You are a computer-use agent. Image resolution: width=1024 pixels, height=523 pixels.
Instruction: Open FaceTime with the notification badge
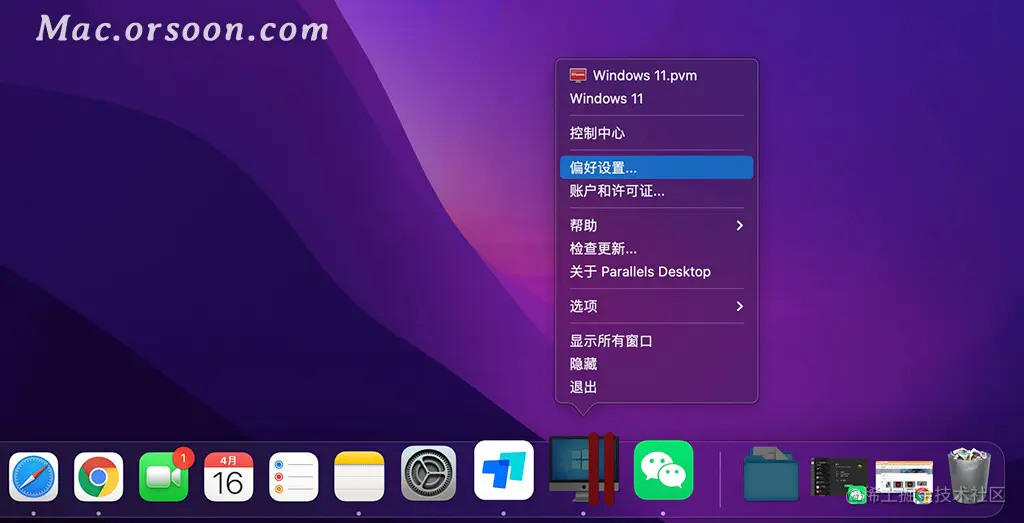(x=164, y=477)
